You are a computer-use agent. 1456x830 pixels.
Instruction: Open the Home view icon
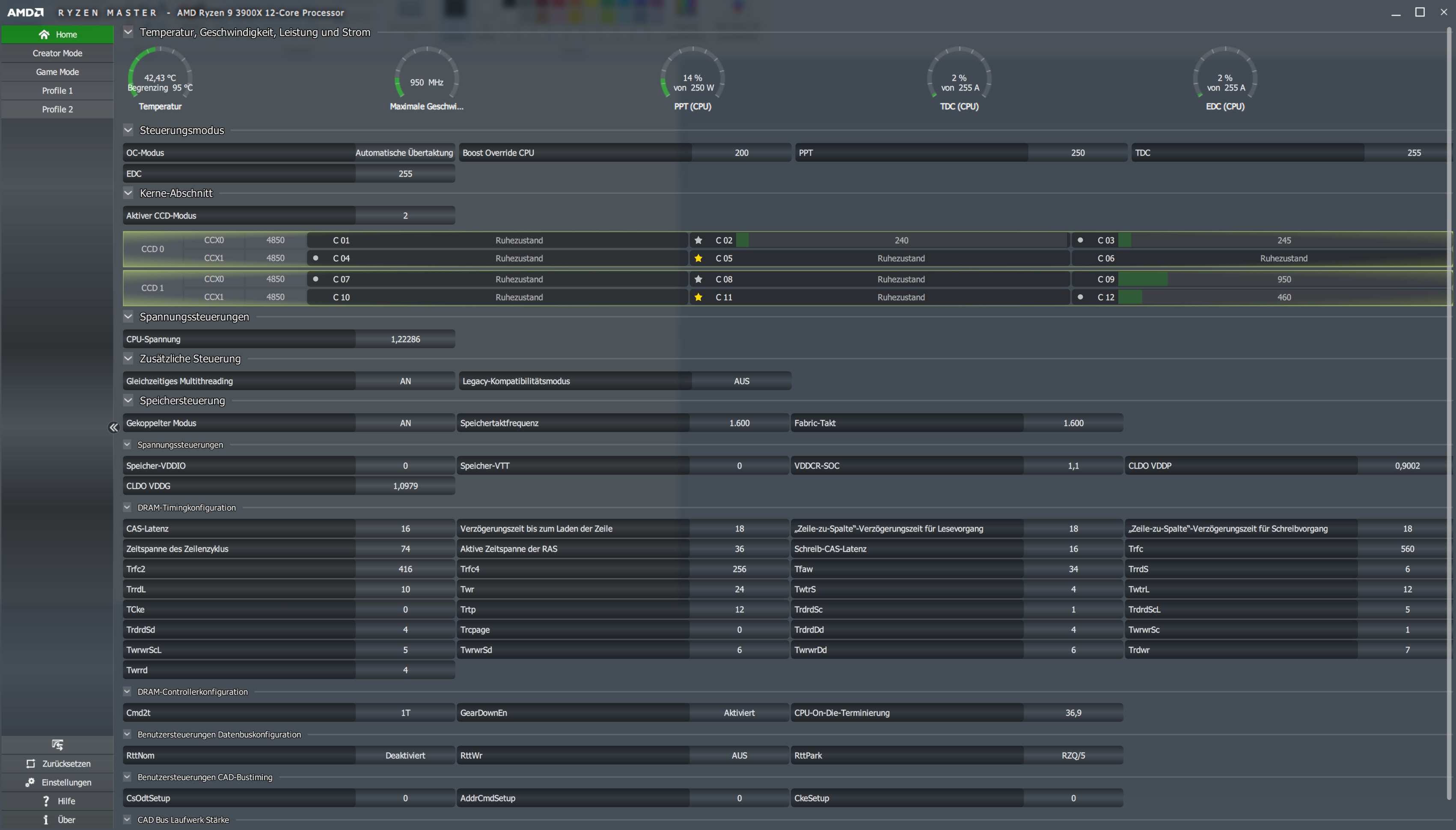(x=44, y=35)
